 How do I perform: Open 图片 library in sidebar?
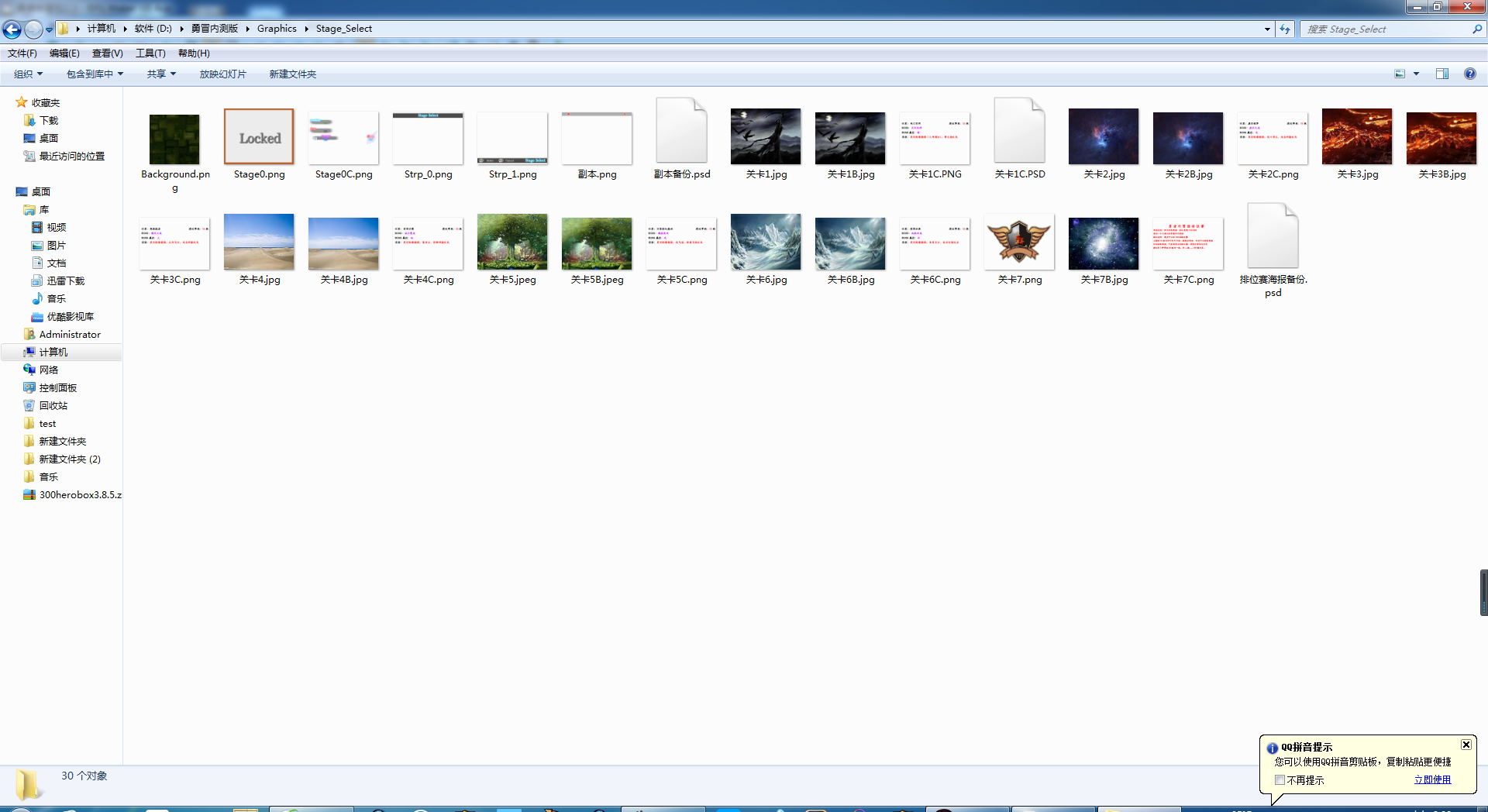click(x=49, y=245)
